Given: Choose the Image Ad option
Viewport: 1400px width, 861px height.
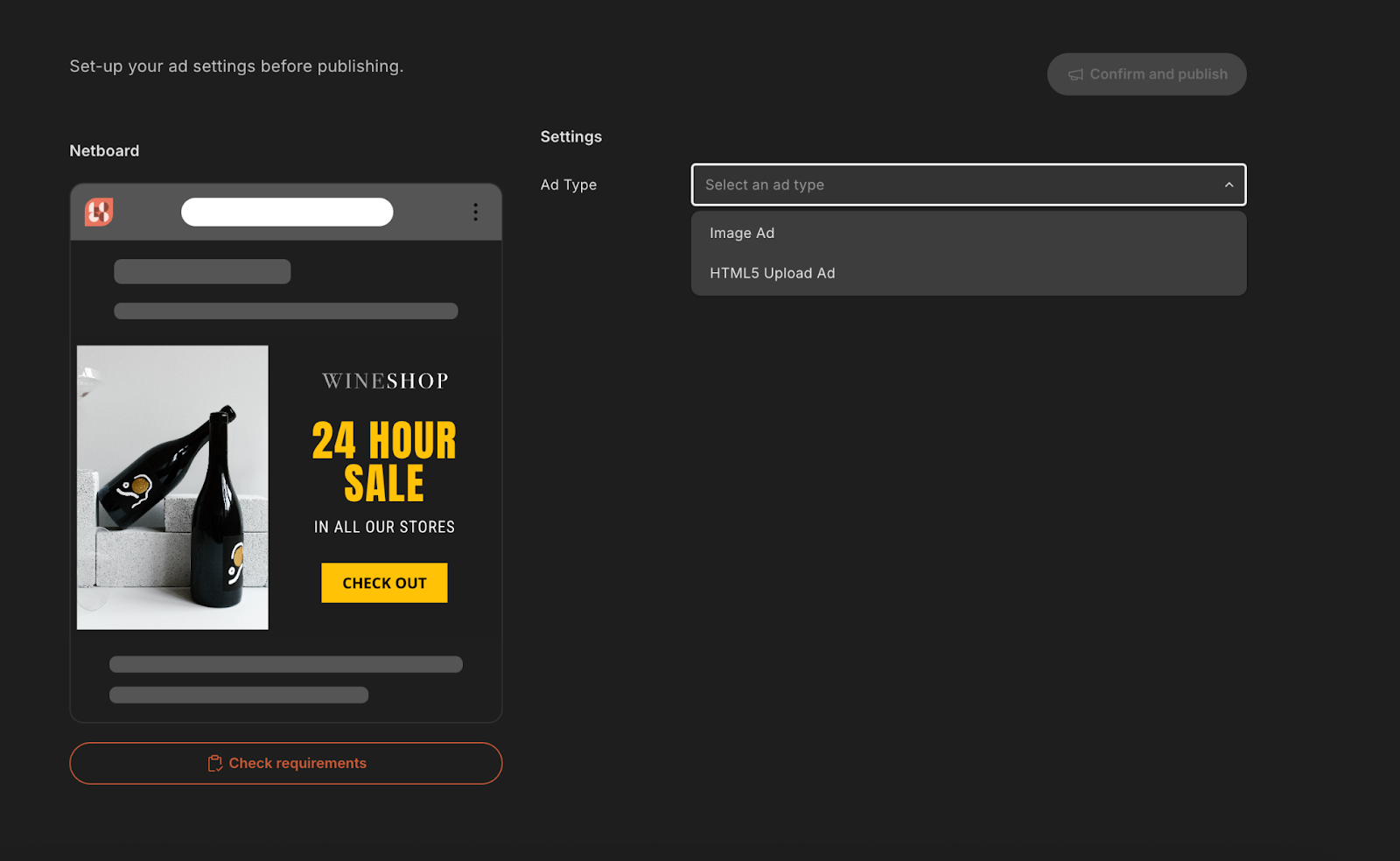Looking at the screenshot, I should pyautogui.click(x=742, y=234).
